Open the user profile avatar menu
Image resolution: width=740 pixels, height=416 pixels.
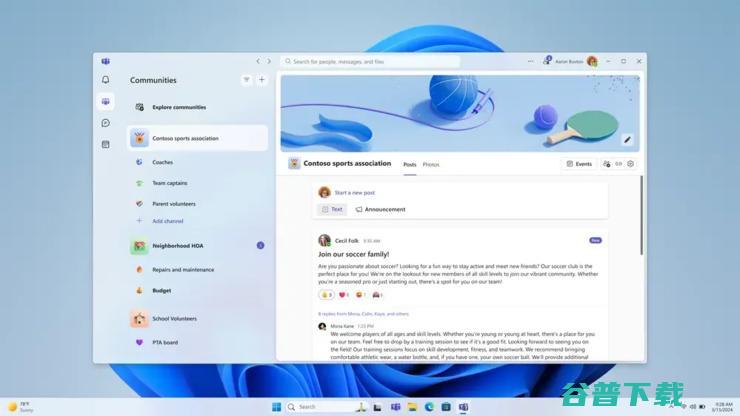pos(592,61)
